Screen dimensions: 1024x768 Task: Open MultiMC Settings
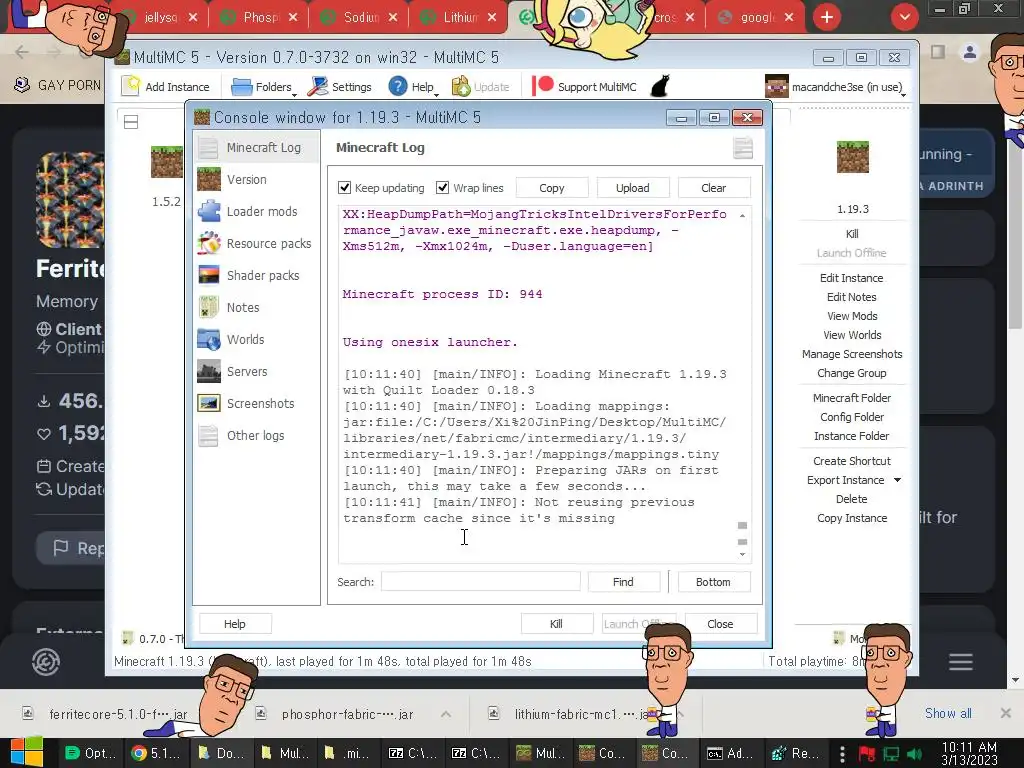tap(340, 87)
